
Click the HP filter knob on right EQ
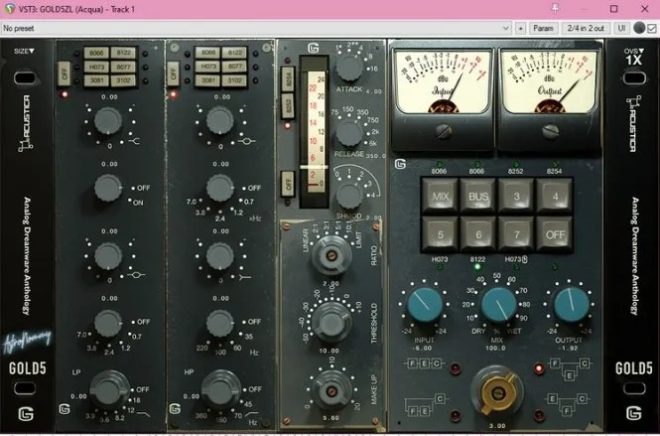[x=220, y=389]
